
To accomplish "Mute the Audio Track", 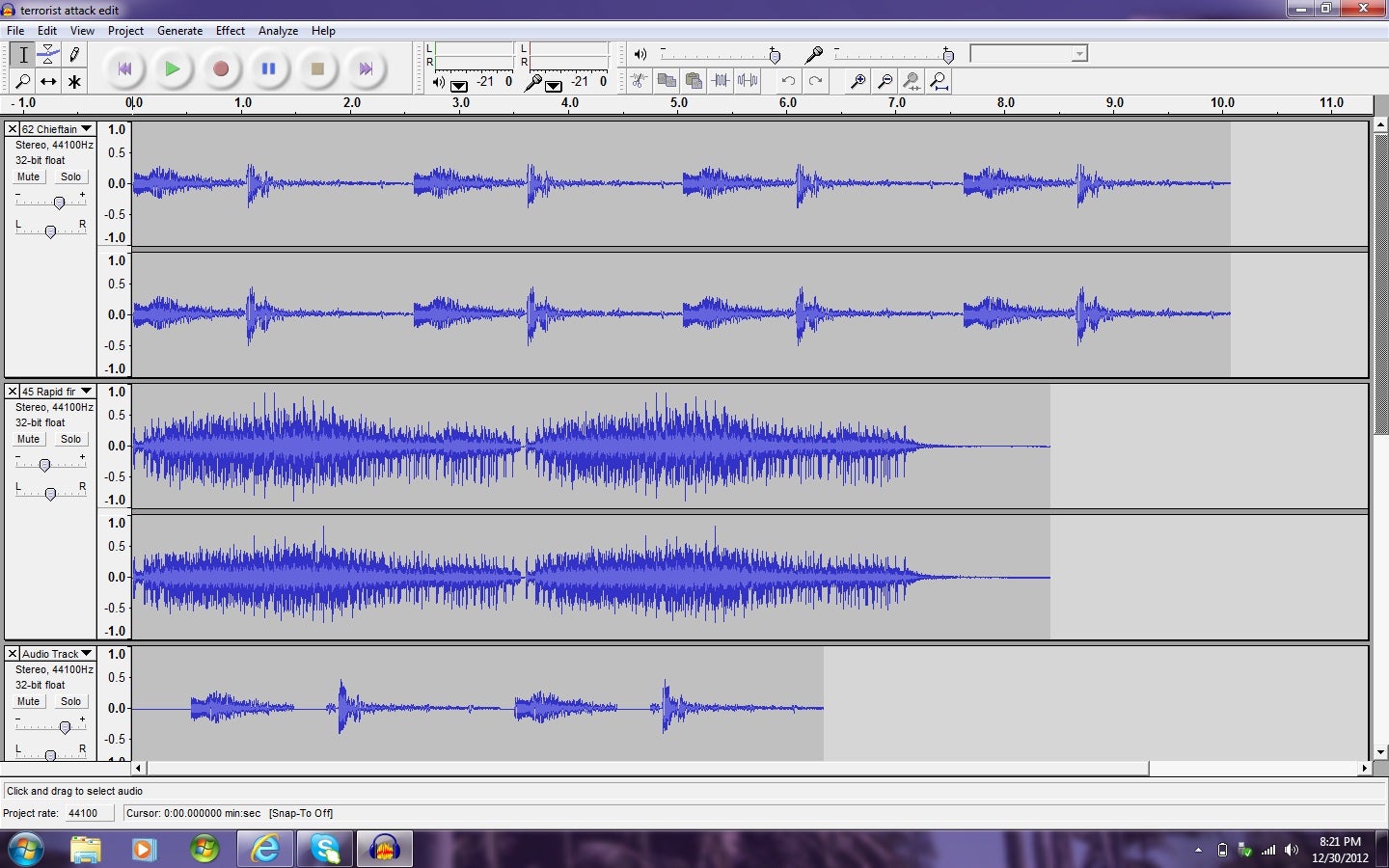I will (28, 701).
